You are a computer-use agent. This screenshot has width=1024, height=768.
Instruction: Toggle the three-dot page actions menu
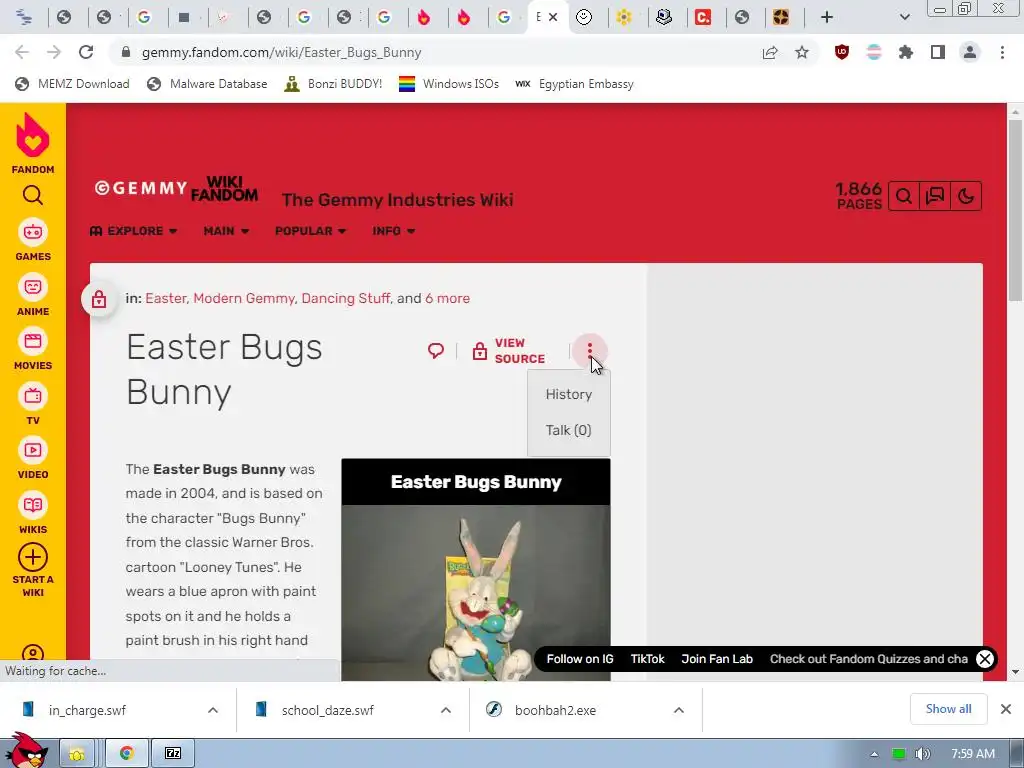pyautogui.click(x=589, y=351)
